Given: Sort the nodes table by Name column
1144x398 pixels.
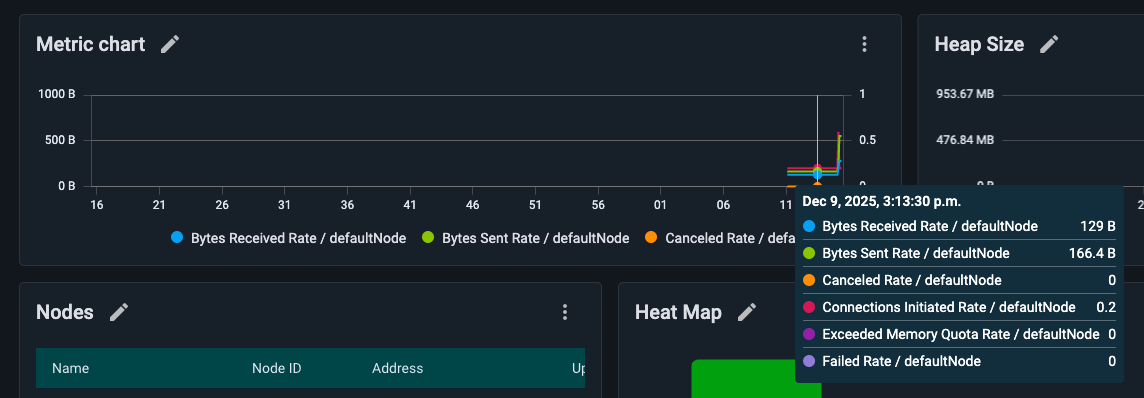Looking at the screenshot, I should pos(71,368).
